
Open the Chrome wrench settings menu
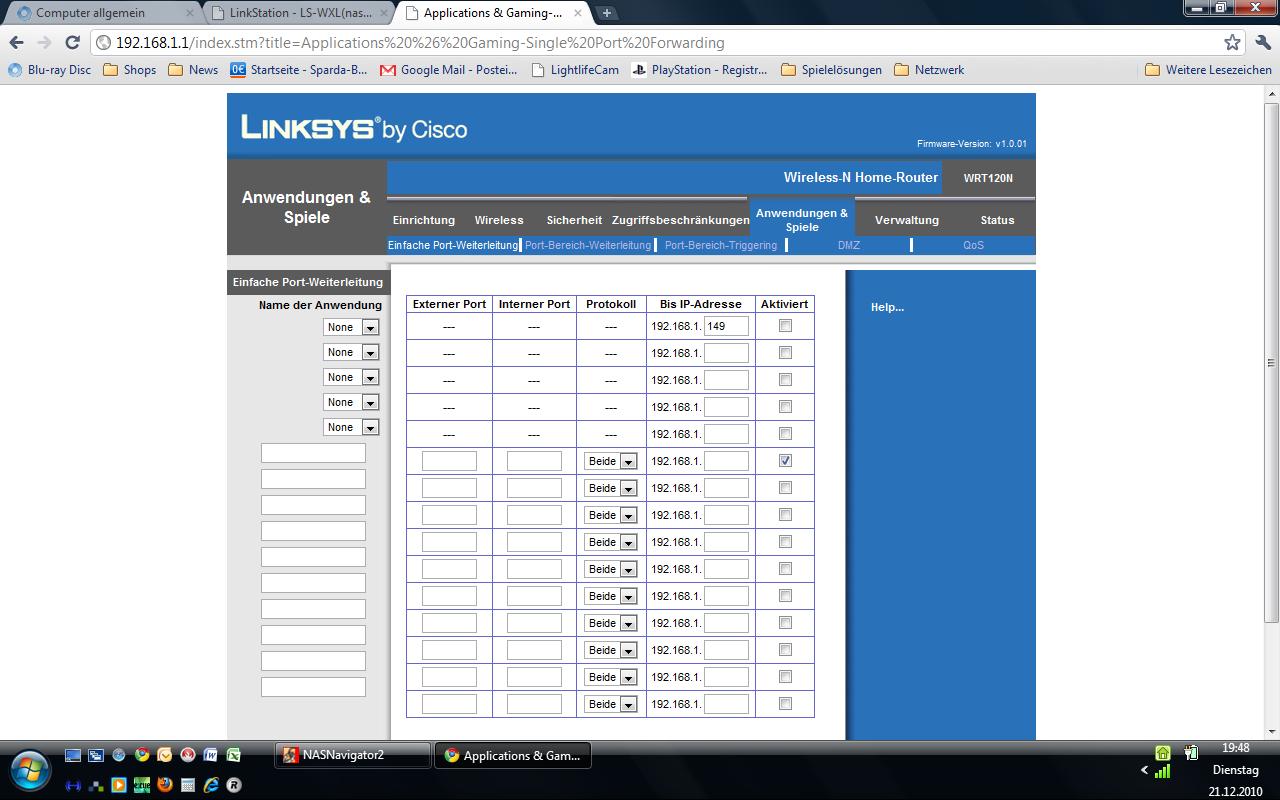[x=1261, y=43]
